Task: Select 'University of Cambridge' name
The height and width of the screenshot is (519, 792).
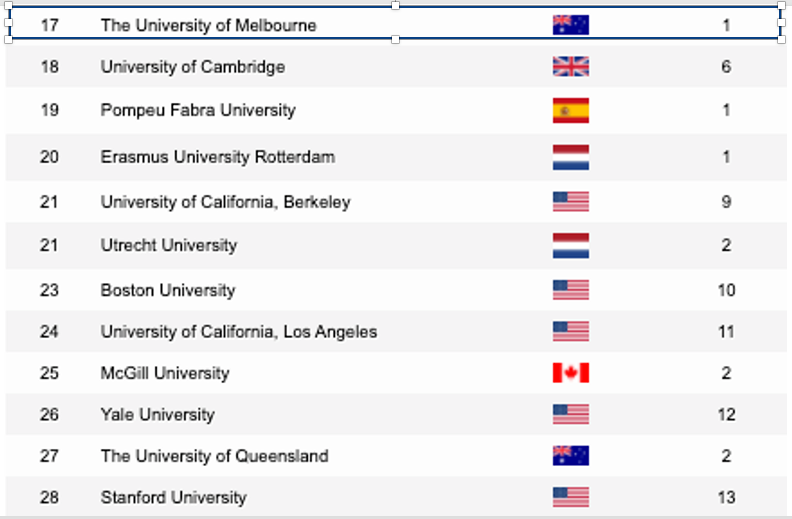Action: [193, 67]
